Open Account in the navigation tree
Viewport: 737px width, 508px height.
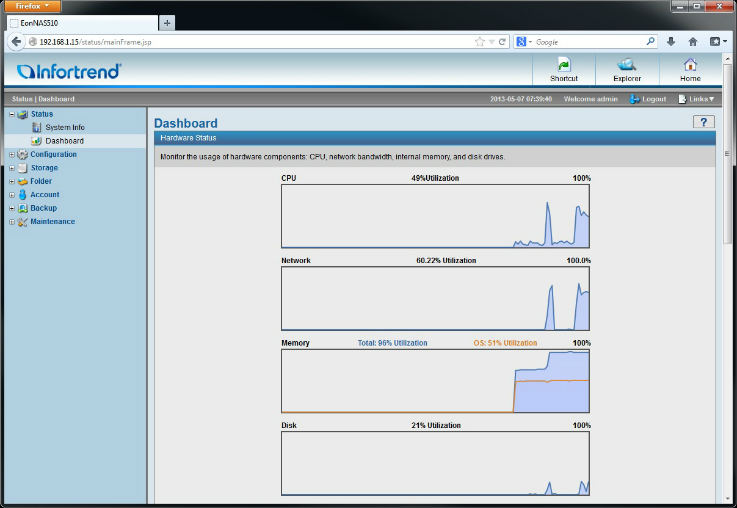coord(45,195)
